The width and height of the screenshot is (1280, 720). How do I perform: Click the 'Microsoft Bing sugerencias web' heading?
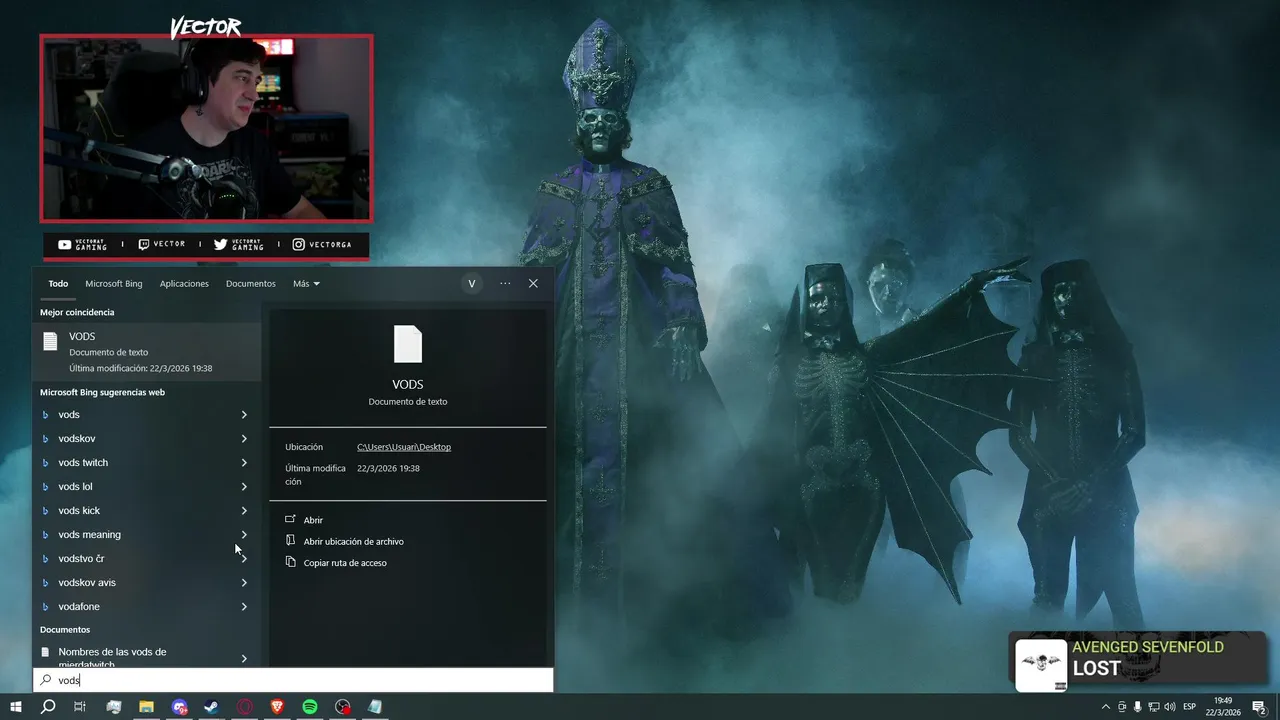[102, 392]
